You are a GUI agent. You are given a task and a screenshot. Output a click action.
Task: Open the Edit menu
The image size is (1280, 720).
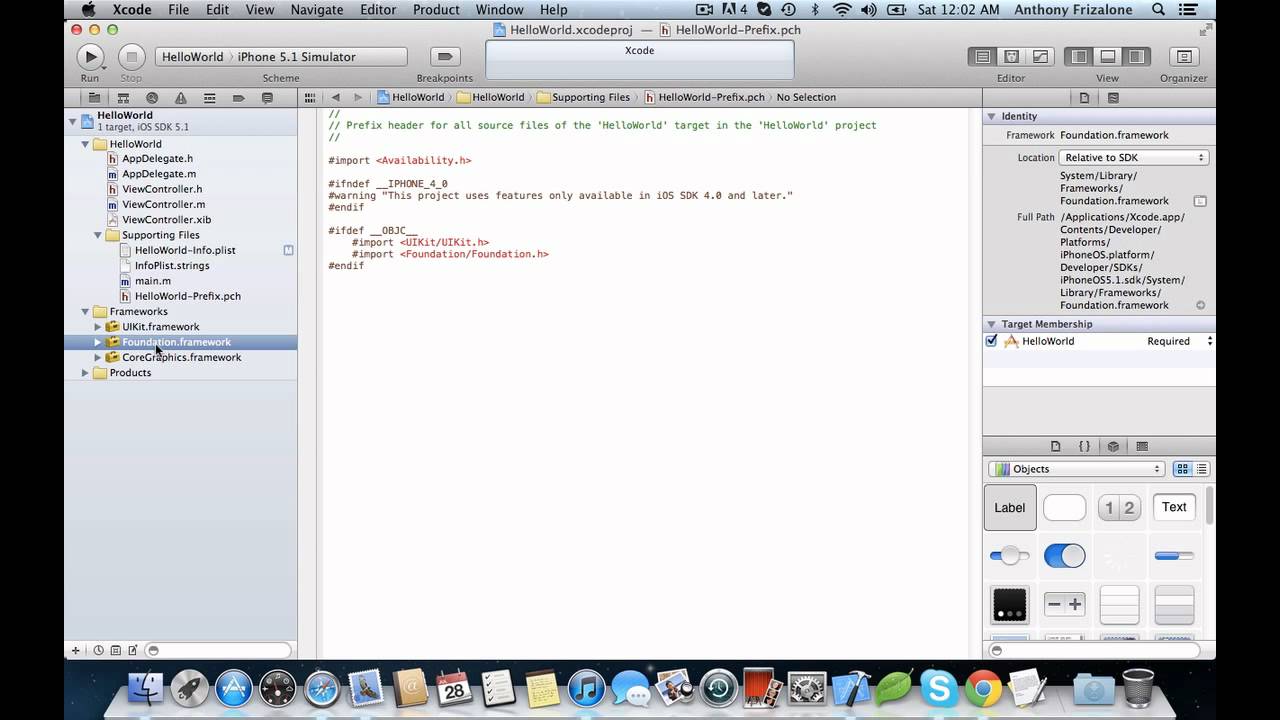click(217, 10)
